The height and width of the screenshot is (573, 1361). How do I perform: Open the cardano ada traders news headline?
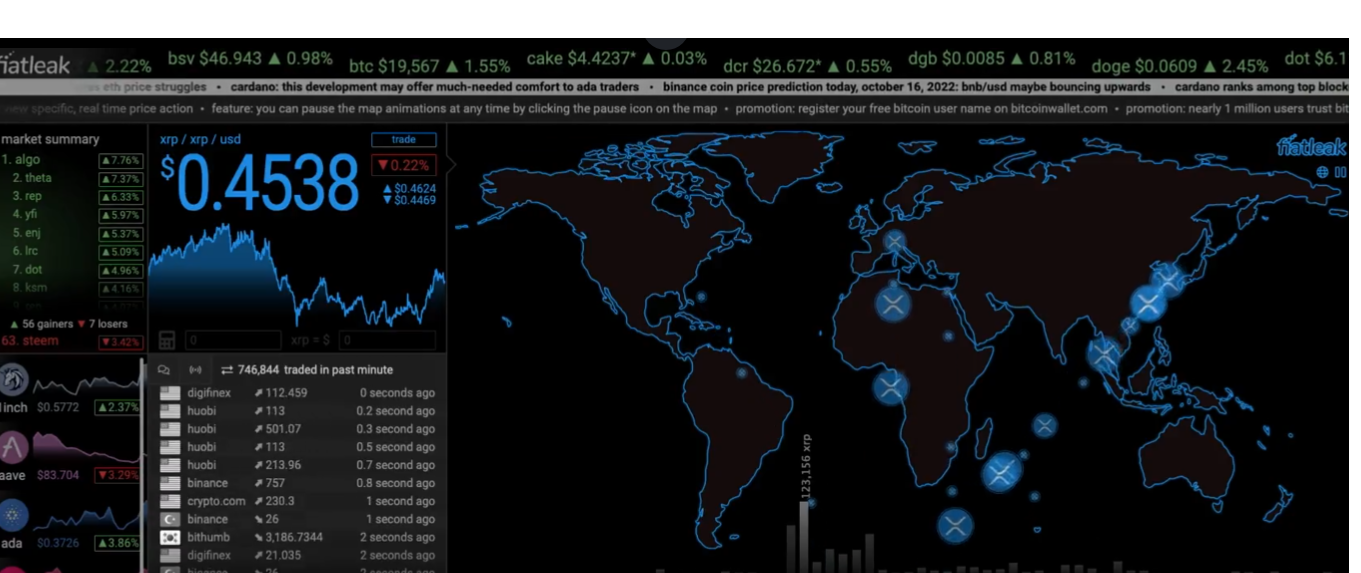[x=434, y=87]
